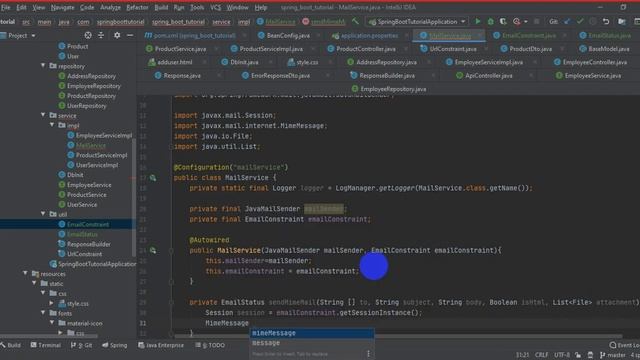Screen dimensions: 640x360
Task: Hide the Project tool window
Action: [x=130, y=36]
